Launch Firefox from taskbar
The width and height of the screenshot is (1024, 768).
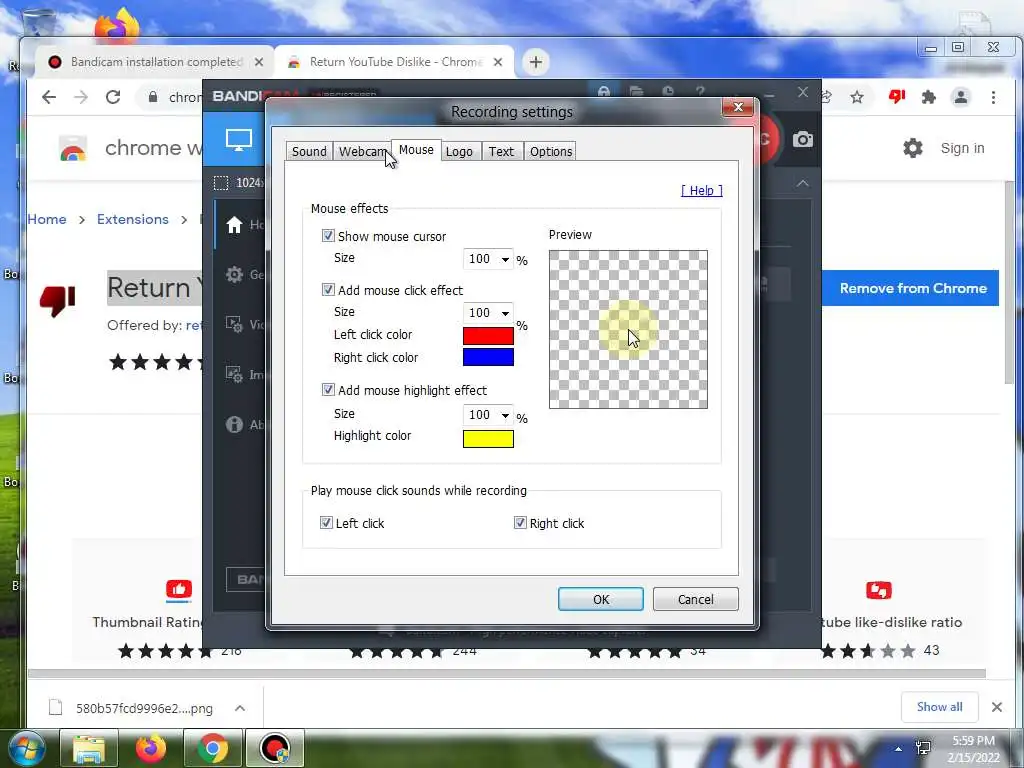coord(151,748)
